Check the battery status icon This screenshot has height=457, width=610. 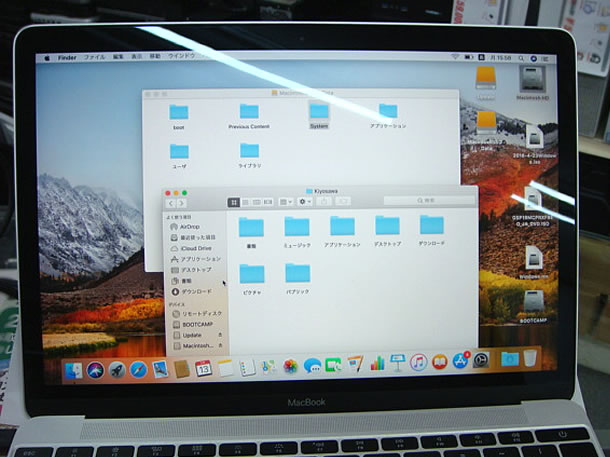pyautogui.click(x=469, y=57)
